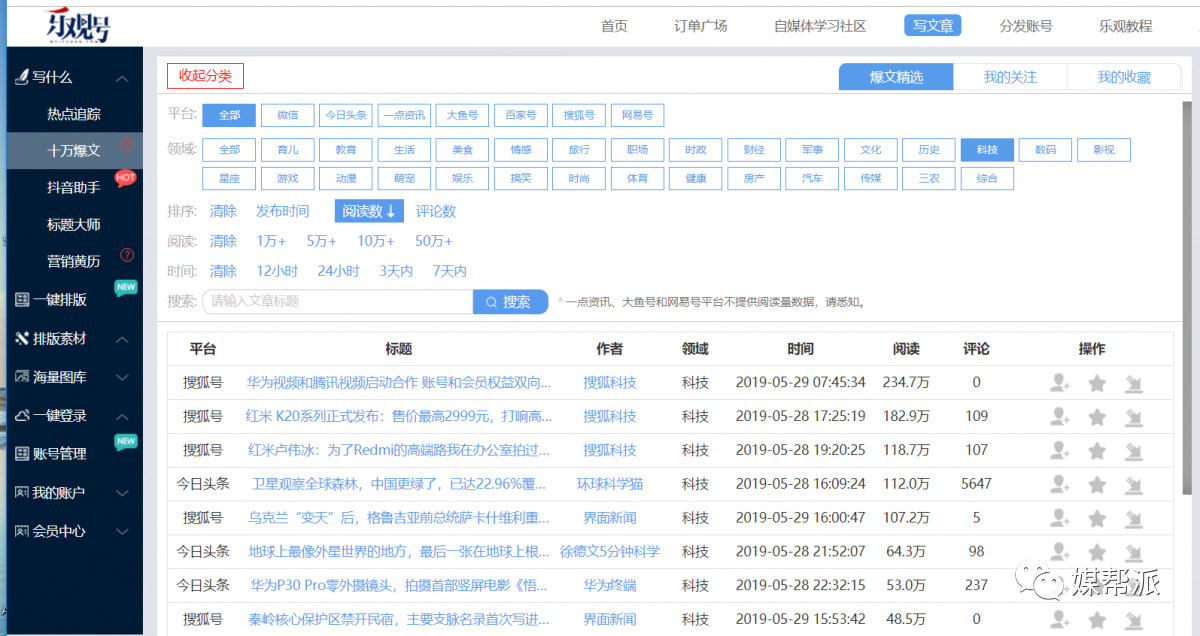Viewport: 1200px width, 636px height.
Task: Click the pen icon beside 写什么
Action: pos(21,77)
